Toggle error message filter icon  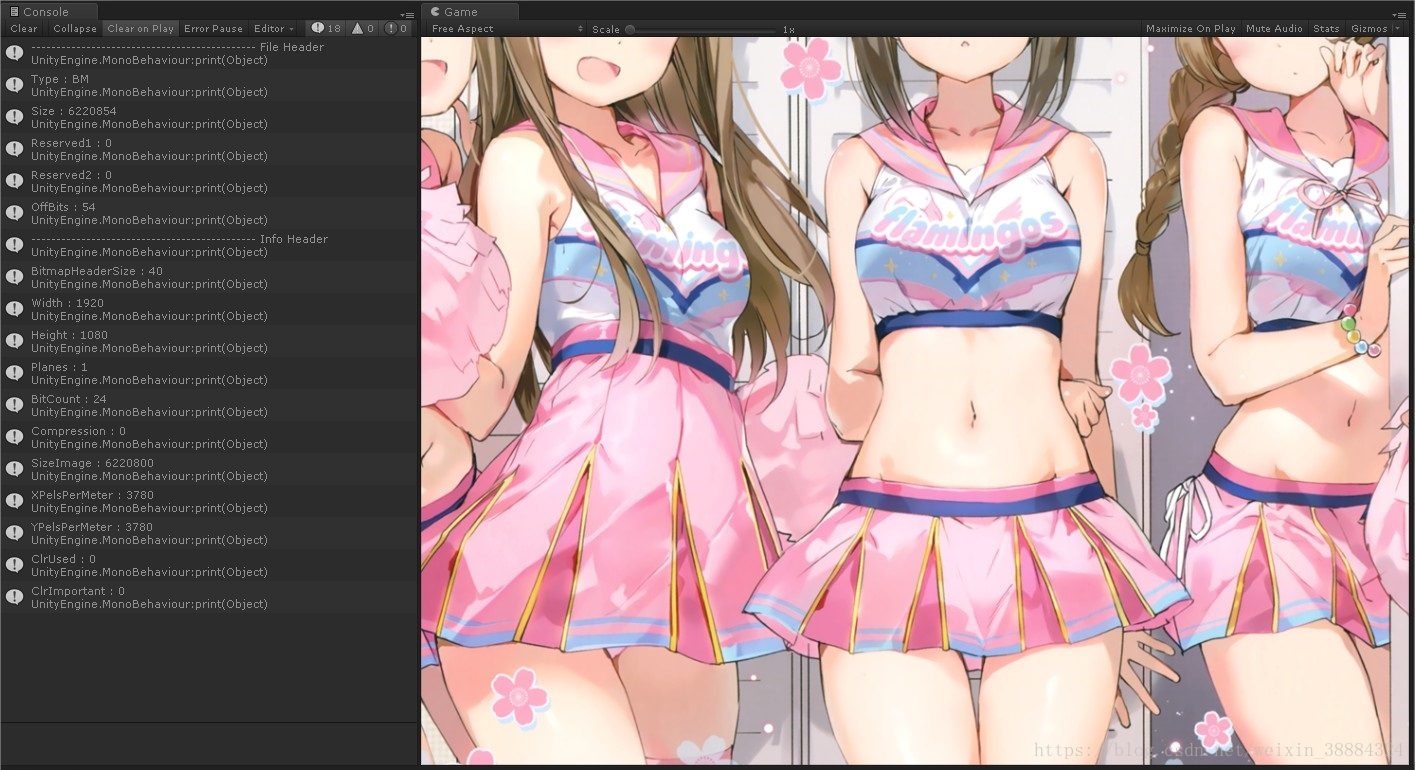[397, 29]
